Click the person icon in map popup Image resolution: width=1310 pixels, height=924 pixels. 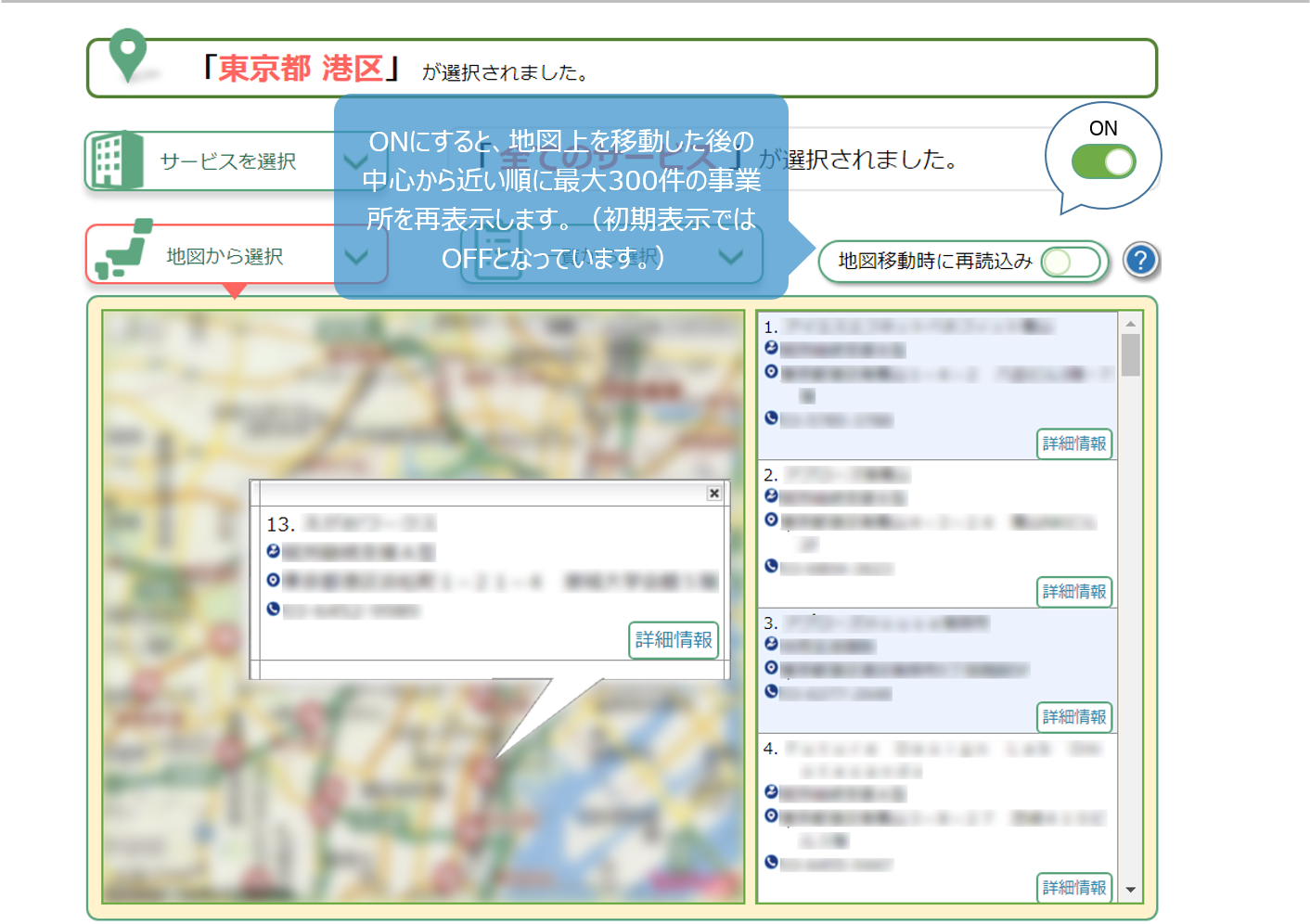tap(273, 552)
